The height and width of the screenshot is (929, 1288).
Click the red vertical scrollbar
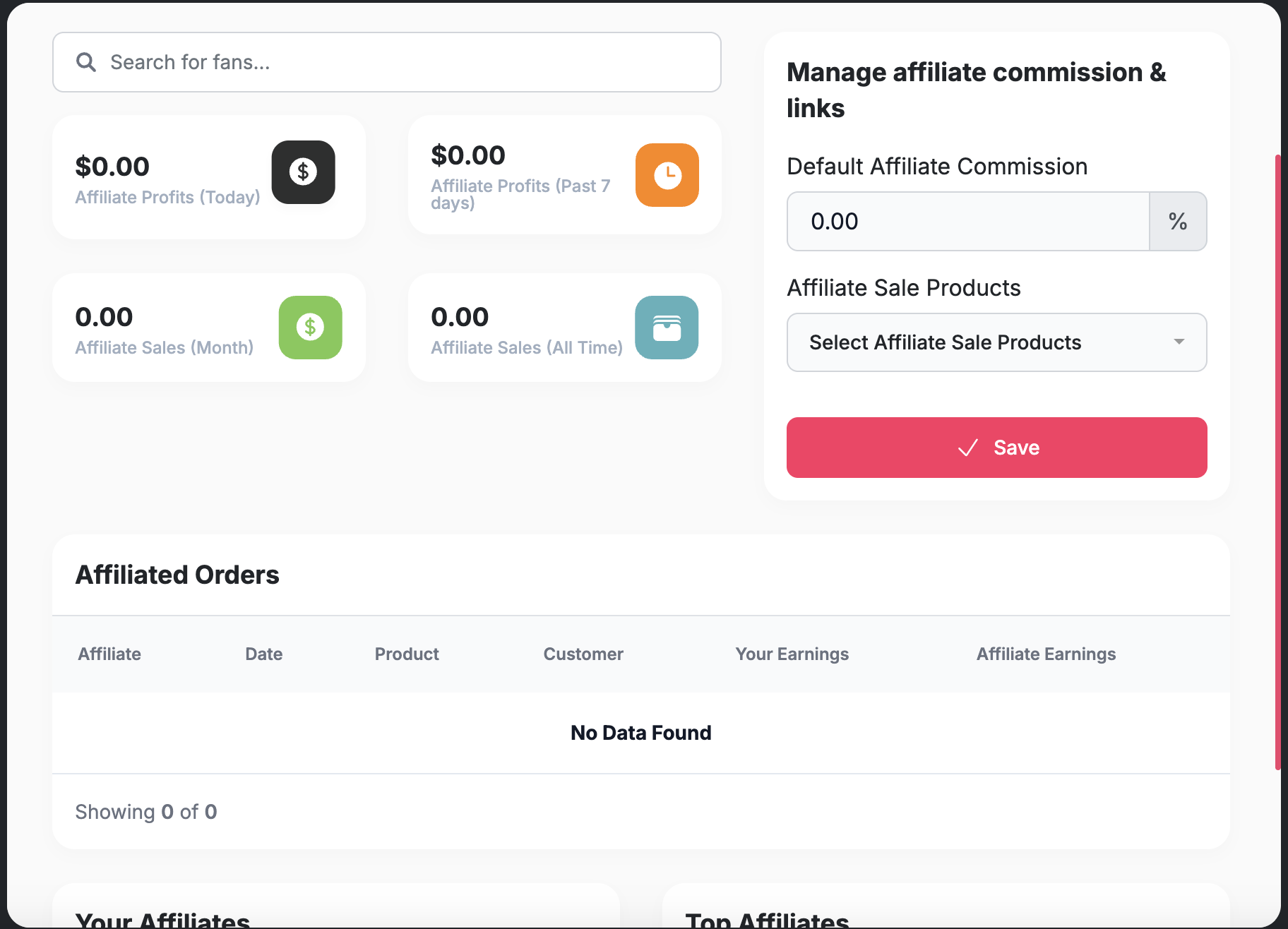tap(1277, 462)
